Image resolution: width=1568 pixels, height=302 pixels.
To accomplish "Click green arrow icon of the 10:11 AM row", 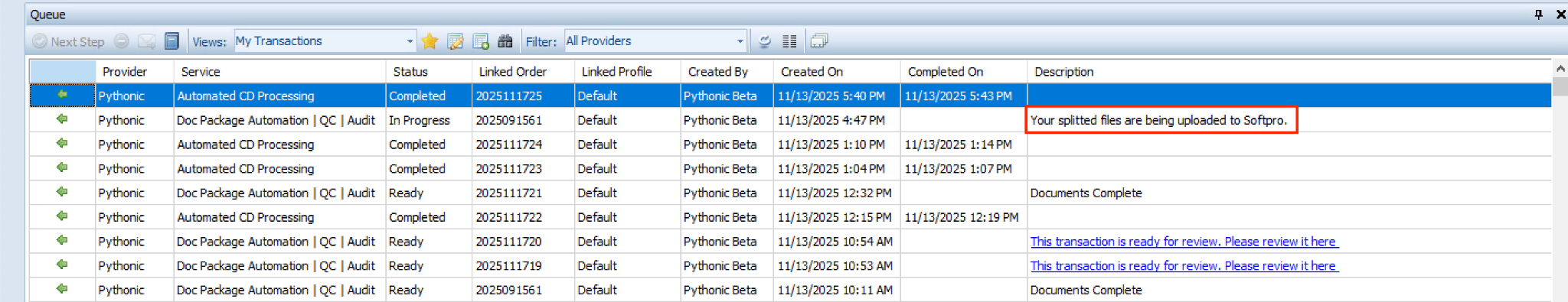I will point(62,289).
